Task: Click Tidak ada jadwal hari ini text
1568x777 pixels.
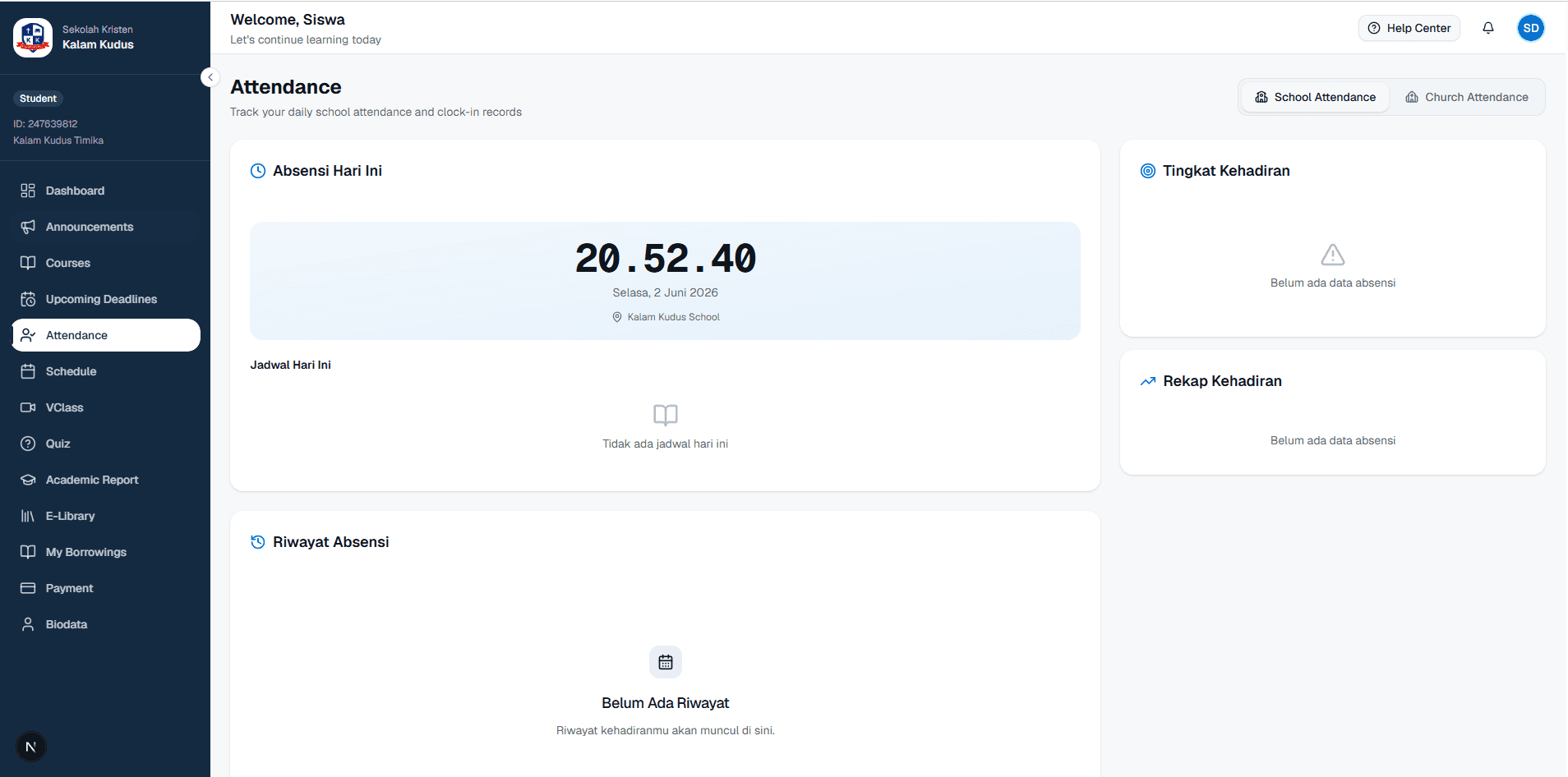Action: (x=666, y=444)
